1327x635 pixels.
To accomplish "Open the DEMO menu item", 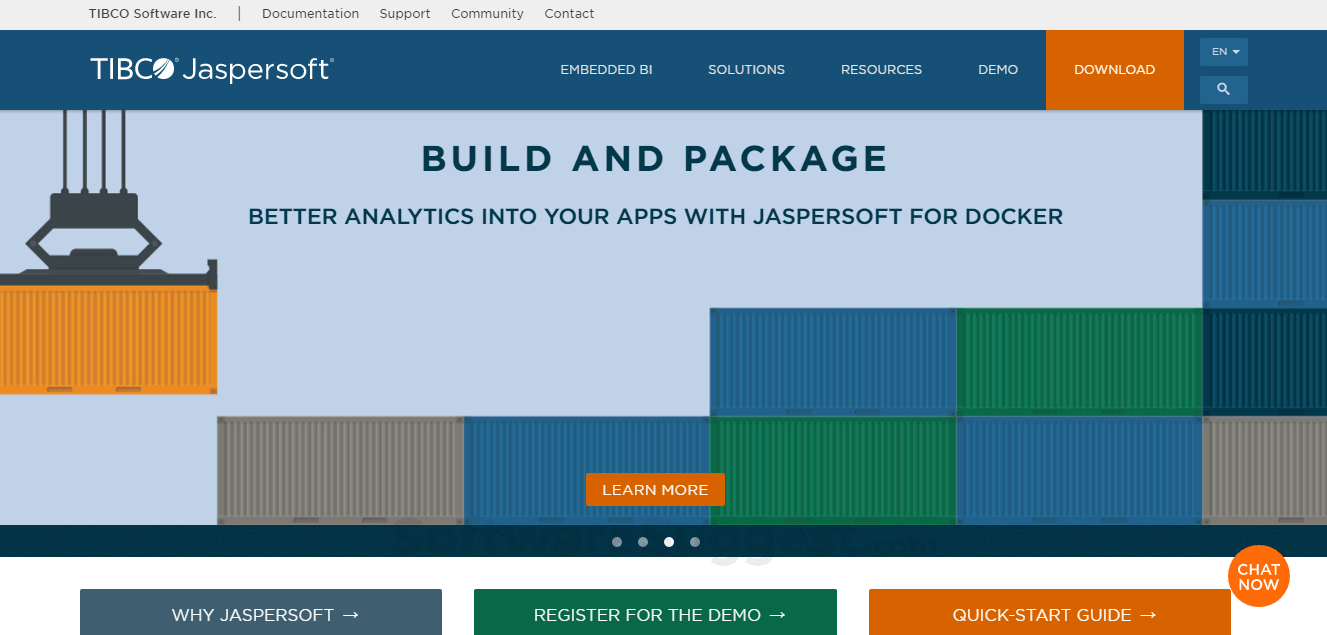I will pos(998,69).
